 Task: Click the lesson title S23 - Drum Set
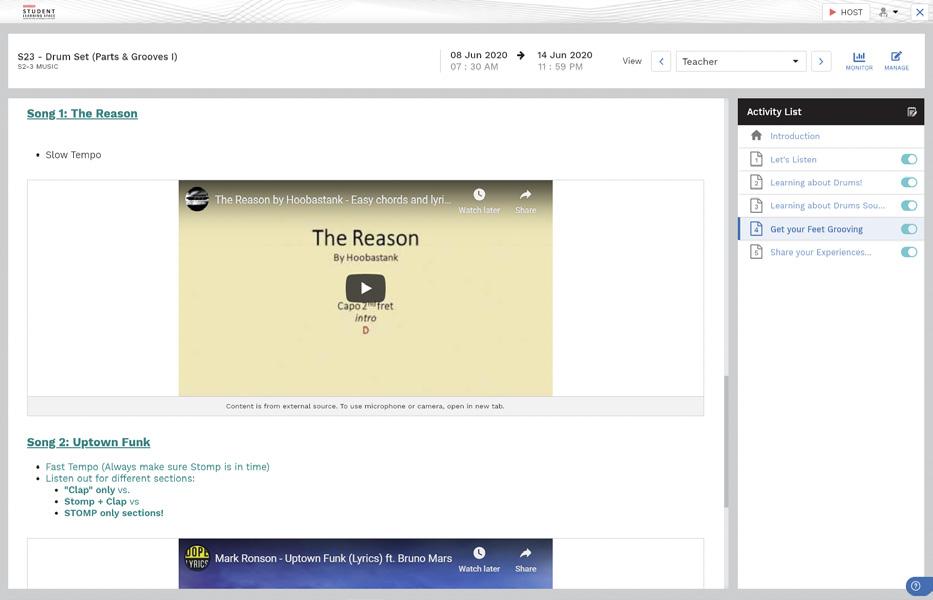coord(98,57)
